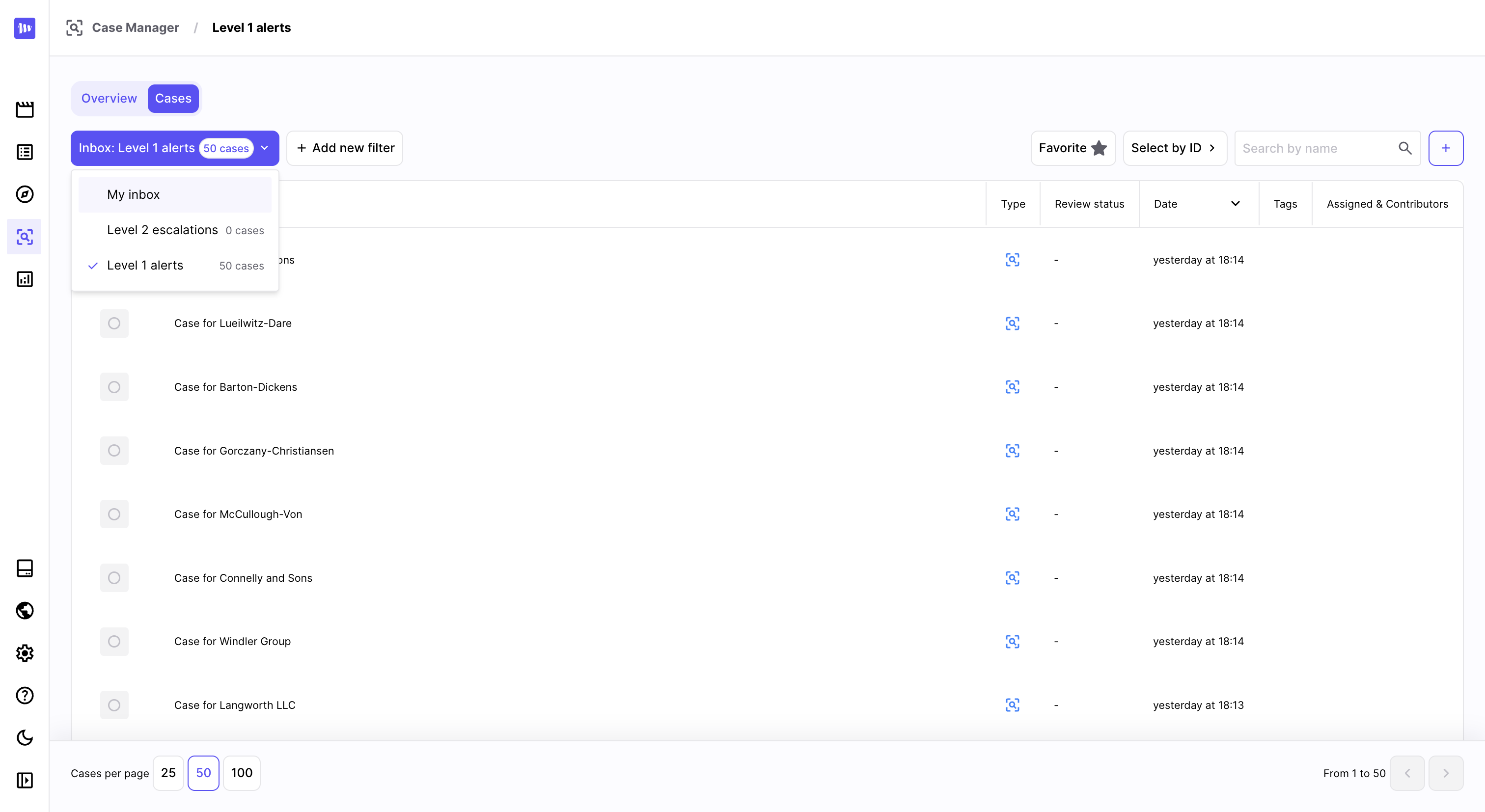Screen dimensions: 1485x812
Task: Set cases per page to 100
Action: point(242,773)
